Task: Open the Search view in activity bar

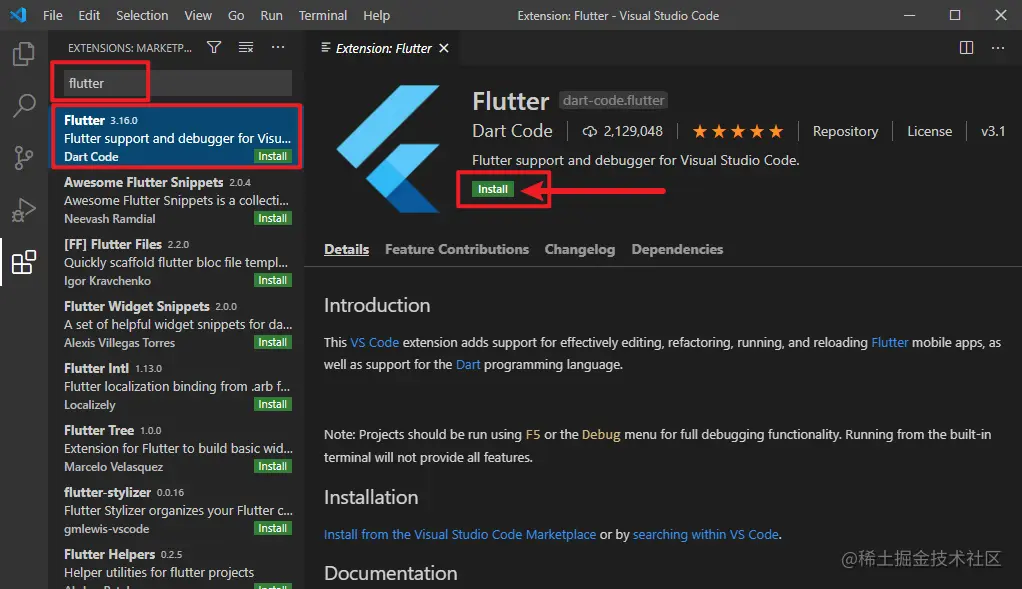Action: click(x=23, y=105)
